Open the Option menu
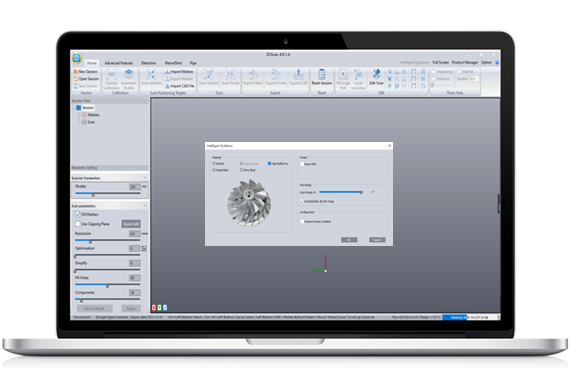The image size is (569, 392). [486, 62]
